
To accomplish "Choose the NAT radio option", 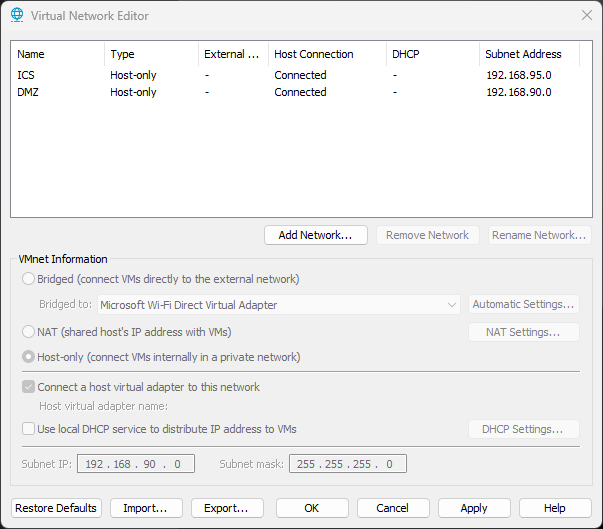I will [29, 331].
